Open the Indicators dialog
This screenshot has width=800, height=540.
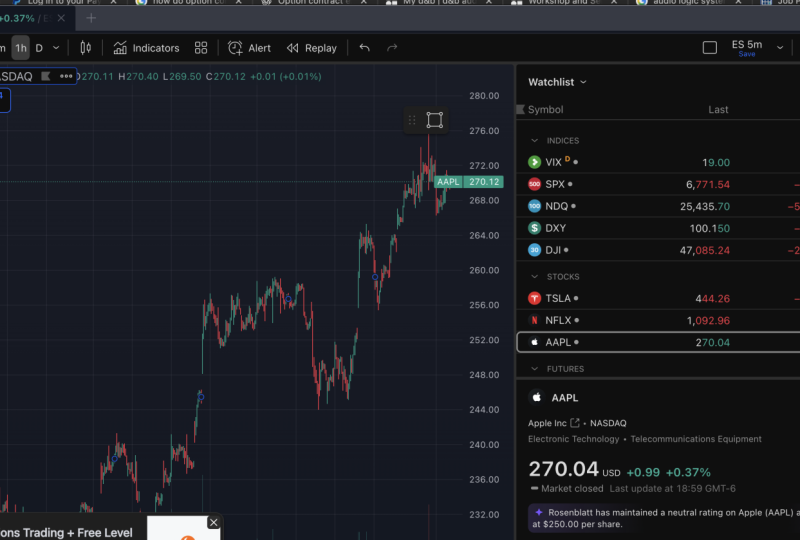146,48
